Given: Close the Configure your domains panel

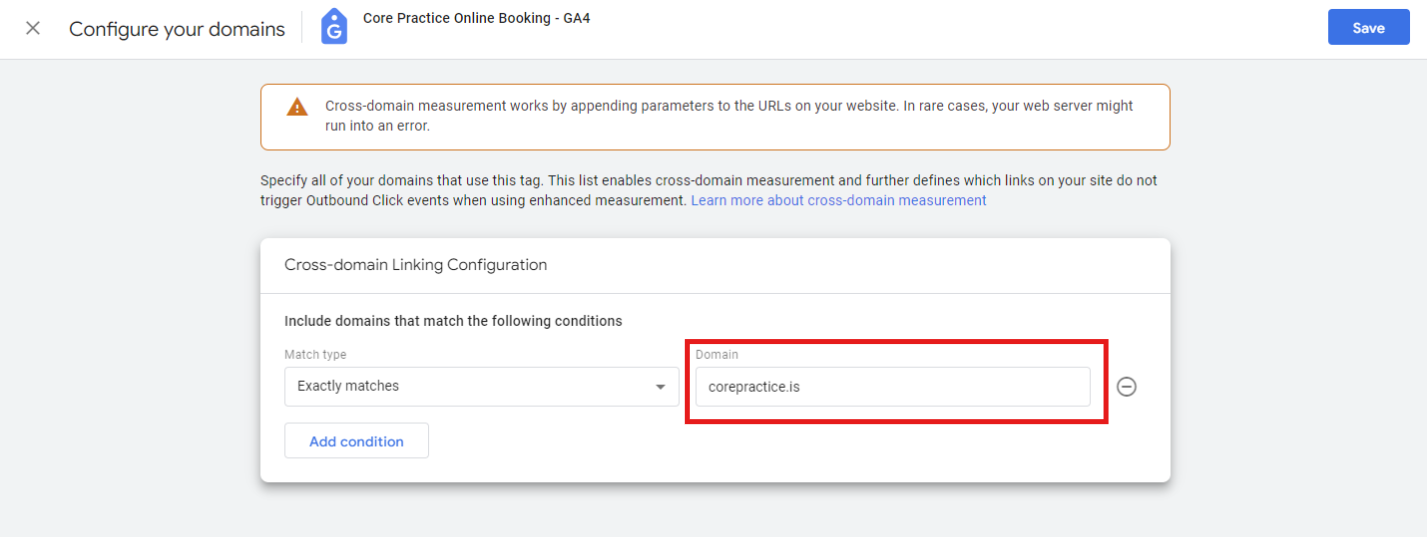Looking at the screenshot, I should tap(33, 28).
